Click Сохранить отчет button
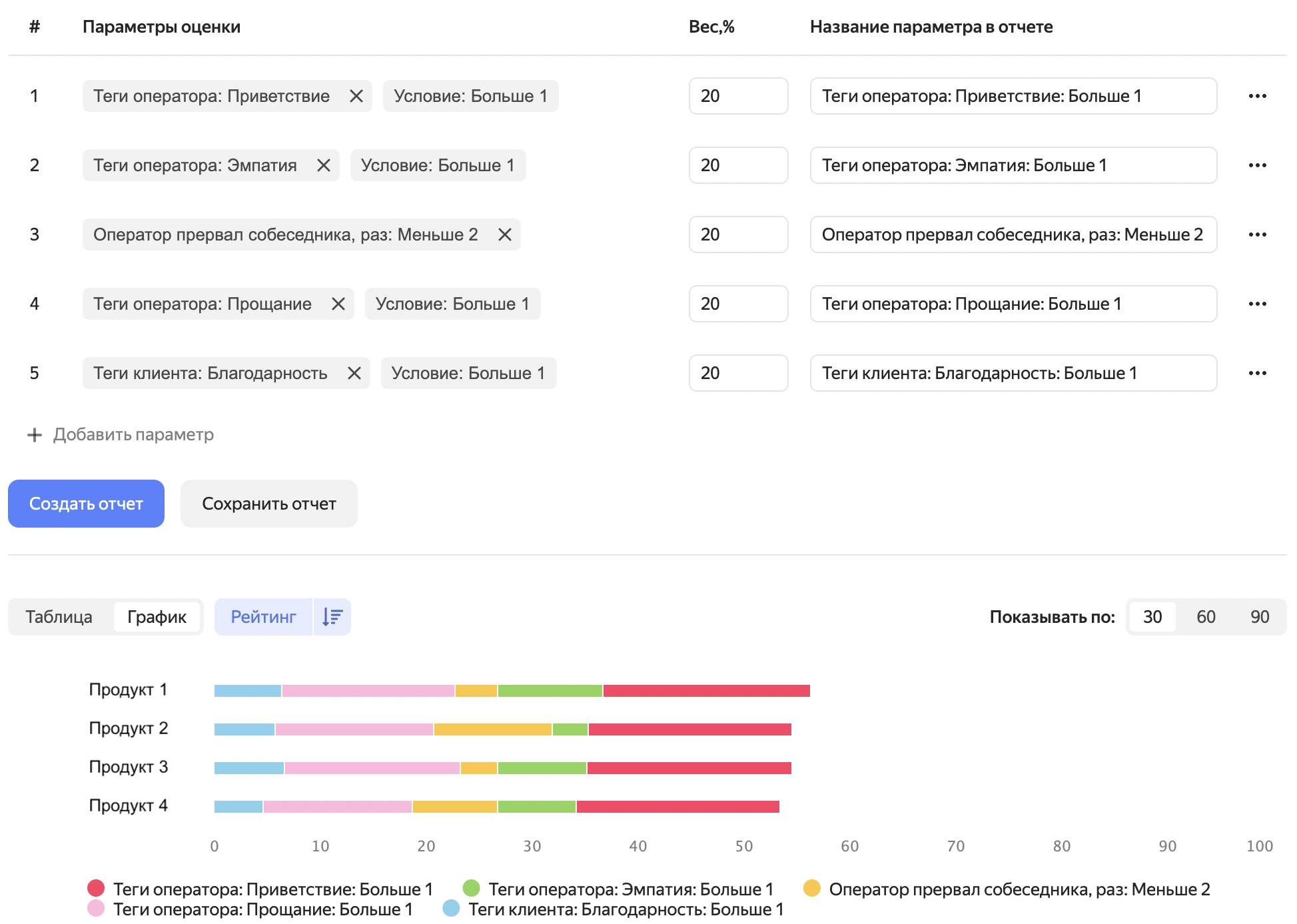The width and height of the screenshot is (1297, 924). point(268,504)
